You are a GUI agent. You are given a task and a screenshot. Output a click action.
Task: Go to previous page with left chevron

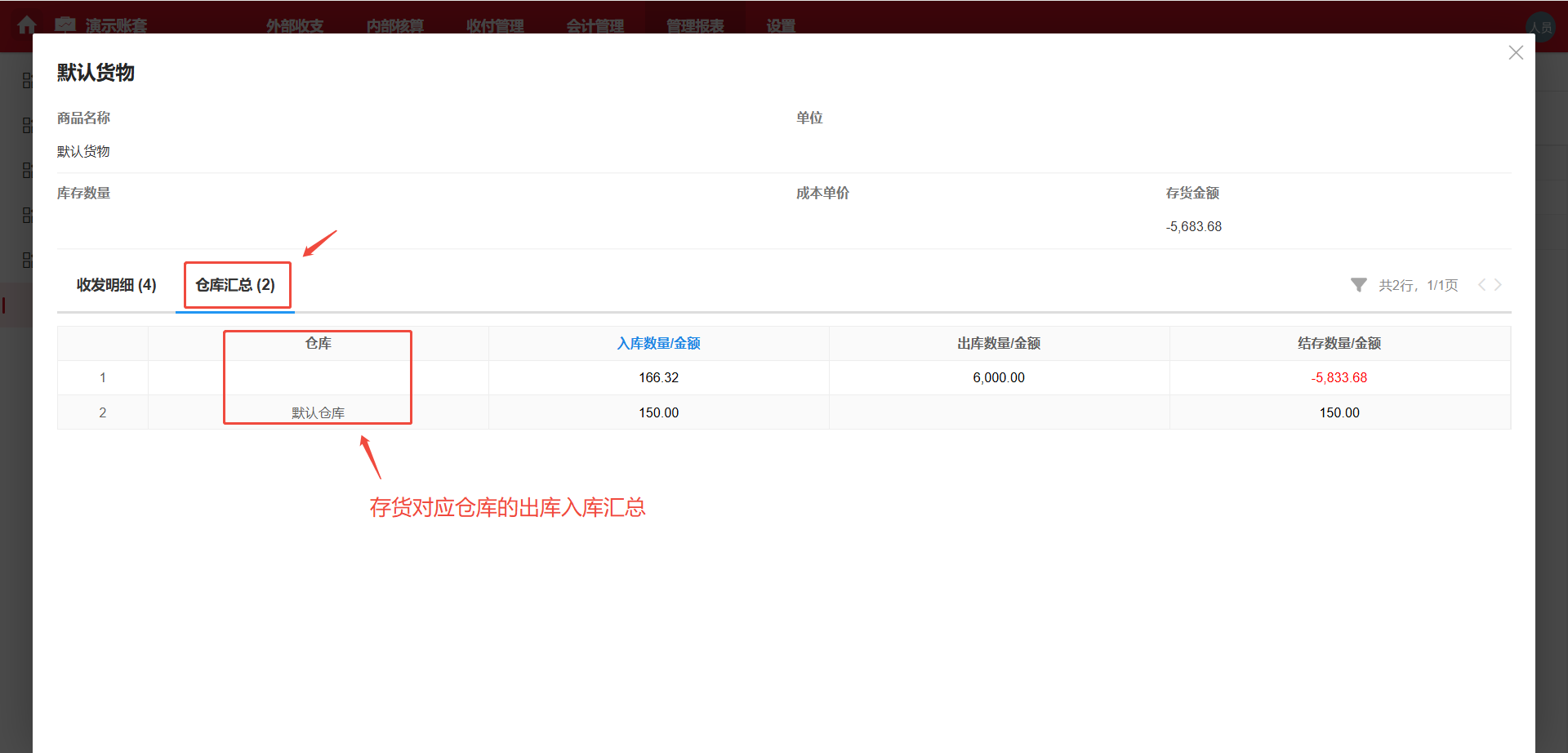1481,284
